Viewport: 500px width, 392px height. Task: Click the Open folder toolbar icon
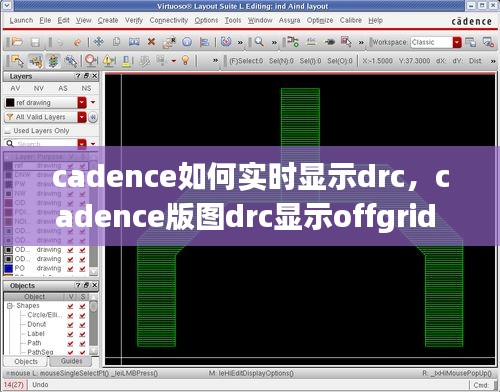pos(16,42)
